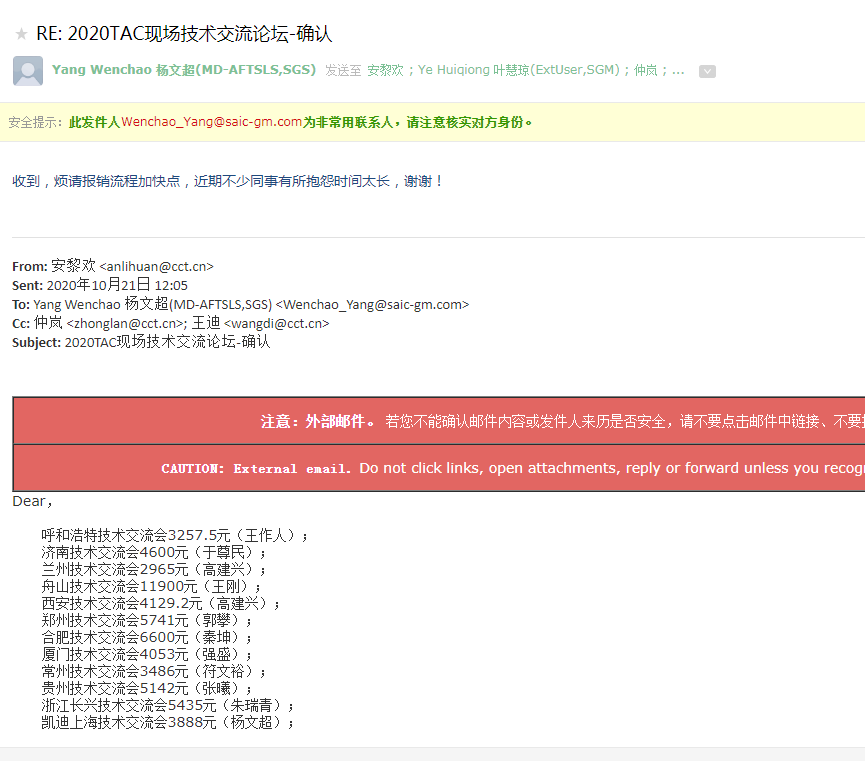Screen dimensions: 865x761
Task: Select recipient Ye Huiqiong 叶慧琼 in the header
Action: click(x=518, y=70)
